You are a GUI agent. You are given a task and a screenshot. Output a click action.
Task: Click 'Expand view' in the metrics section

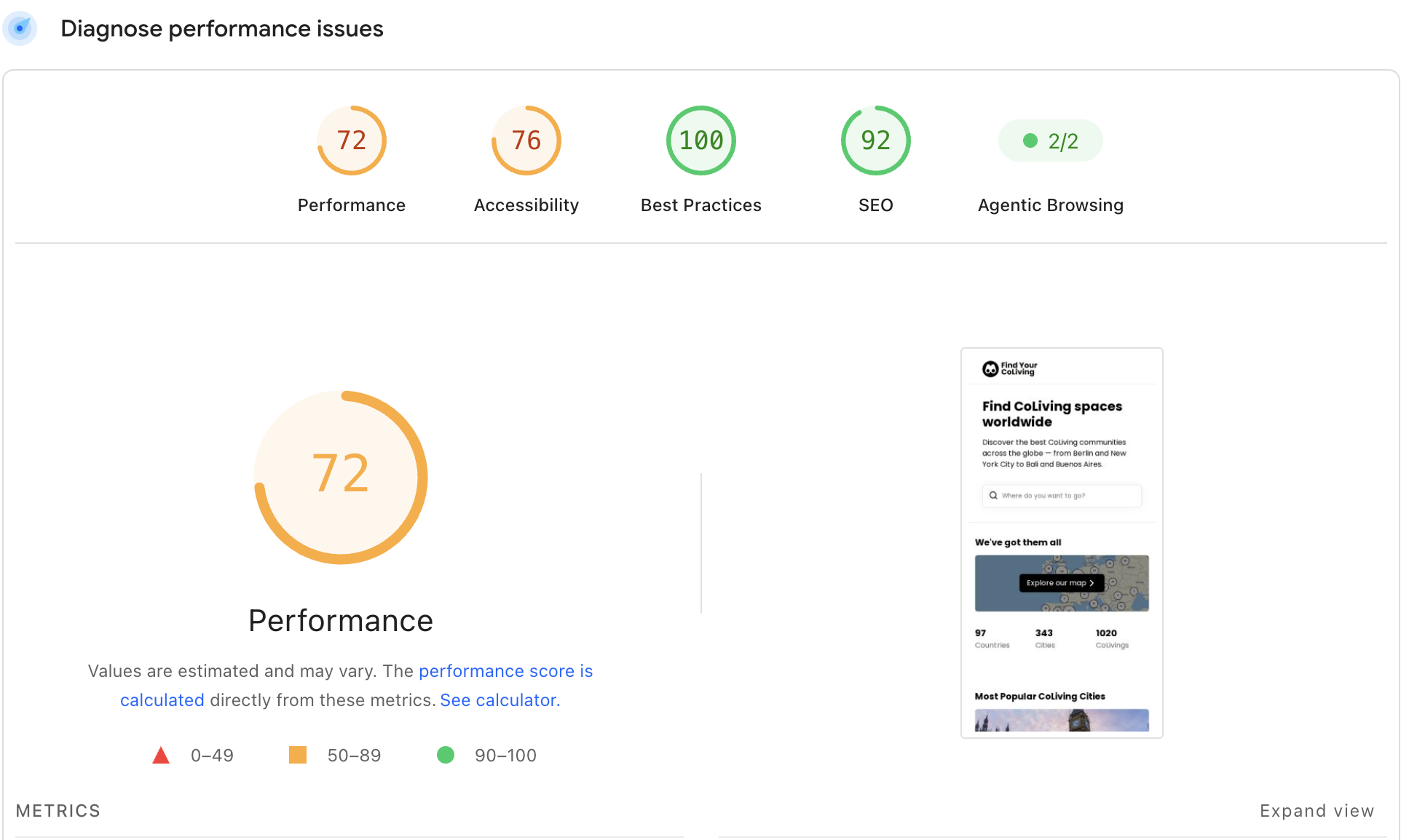pyautogui.click(x=1317, y=811)
